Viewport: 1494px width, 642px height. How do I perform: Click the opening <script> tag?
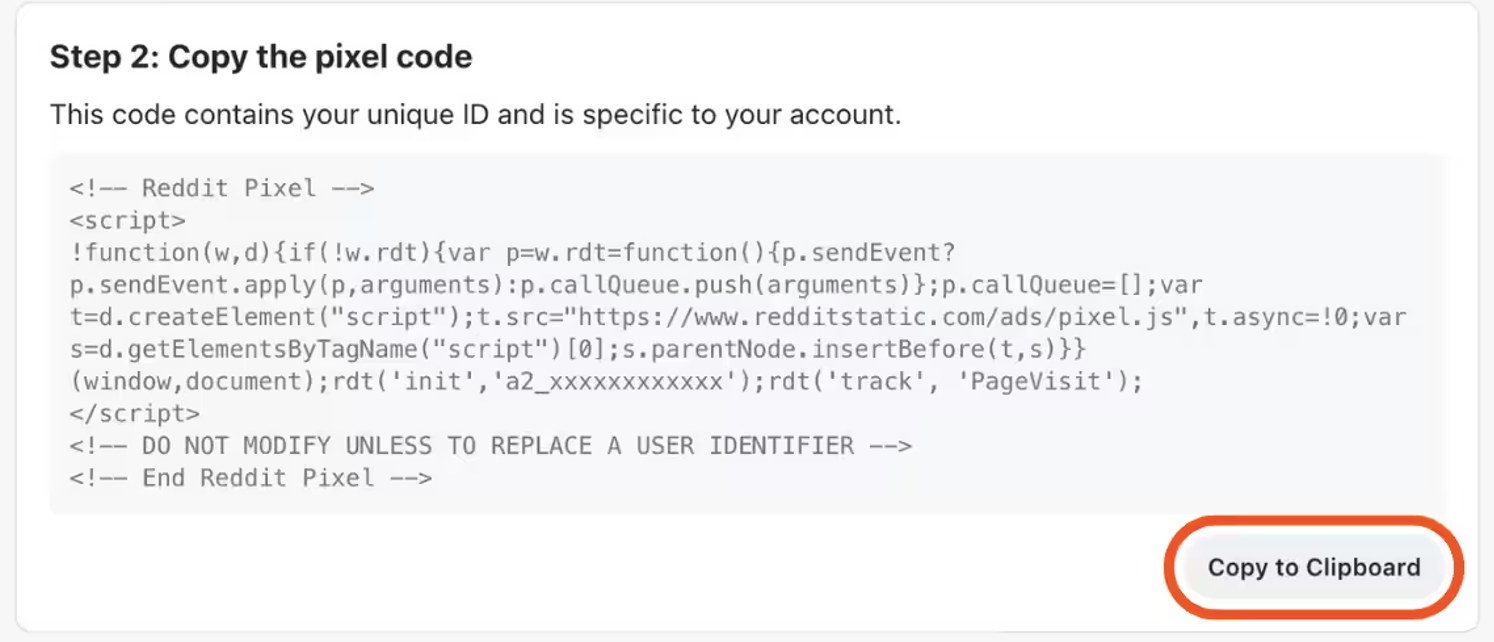coord(127,220)
